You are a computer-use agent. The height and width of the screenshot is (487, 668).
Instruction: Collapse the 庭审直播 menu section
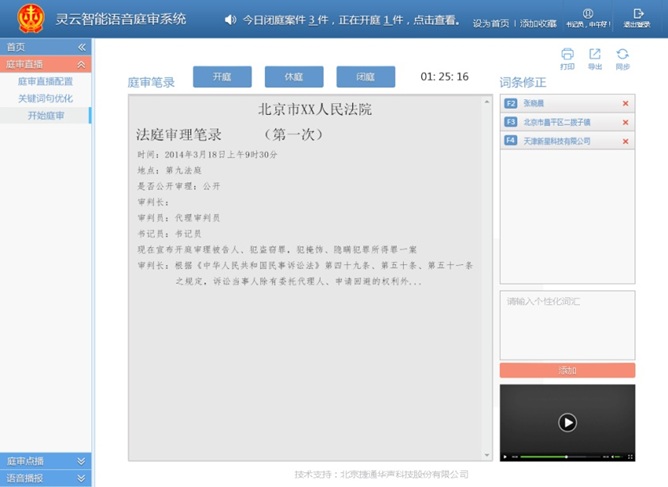(82, 64)
